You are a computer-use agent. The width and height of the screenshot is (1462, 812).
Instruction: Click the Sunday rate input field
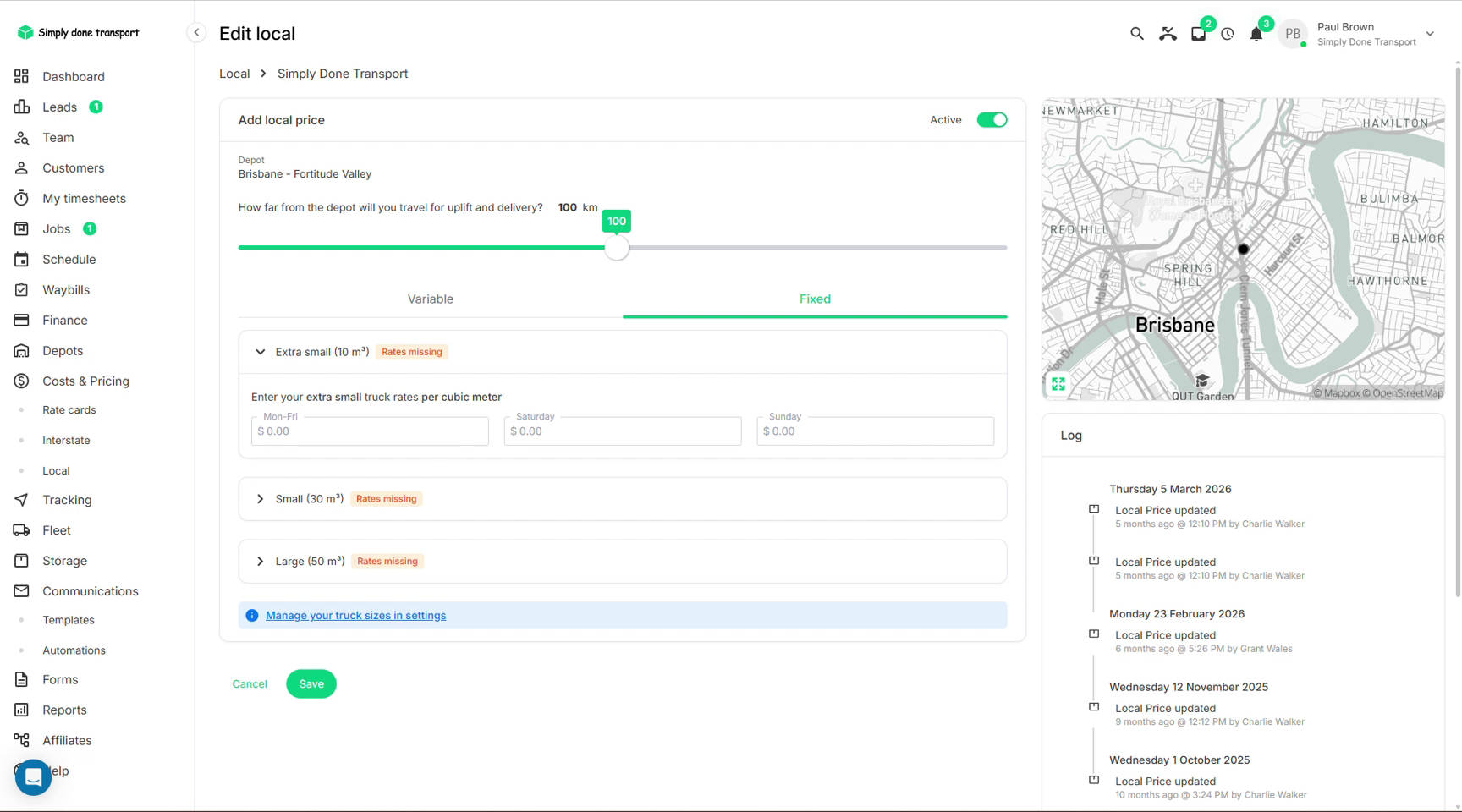(x=875, y=431)
